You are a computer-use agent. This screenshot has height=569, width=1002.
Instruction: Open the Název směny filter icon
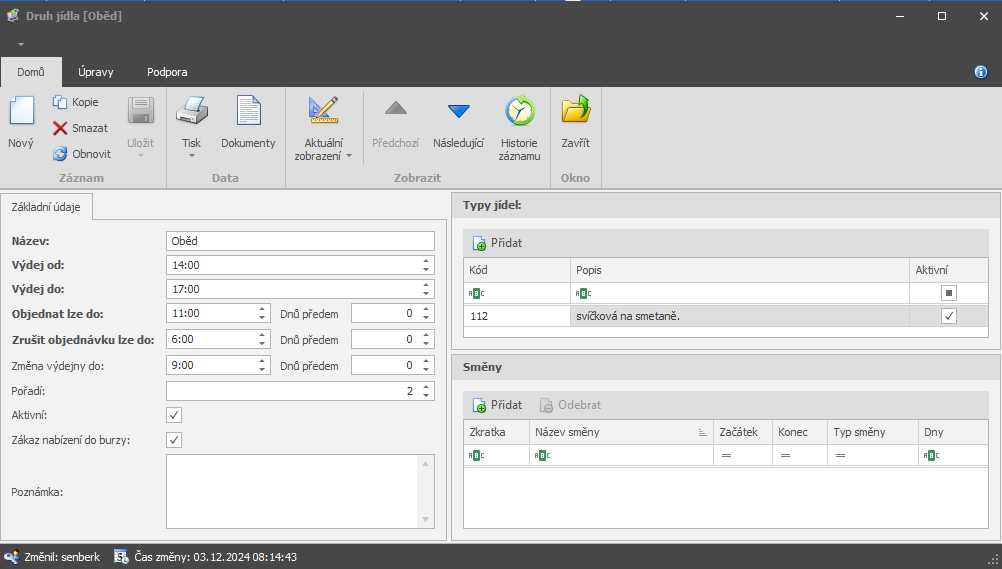tap(543, 455)
